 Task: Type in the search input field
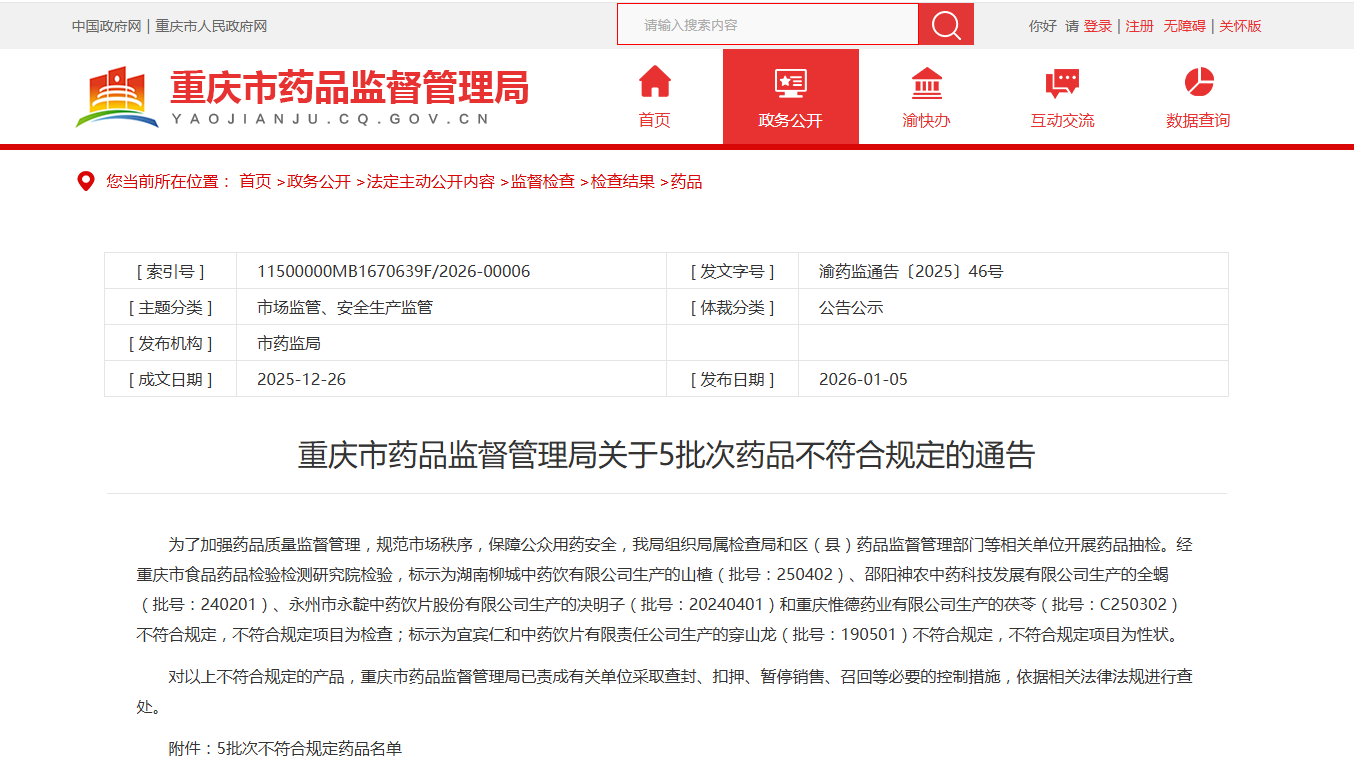[x=767, y=25]
